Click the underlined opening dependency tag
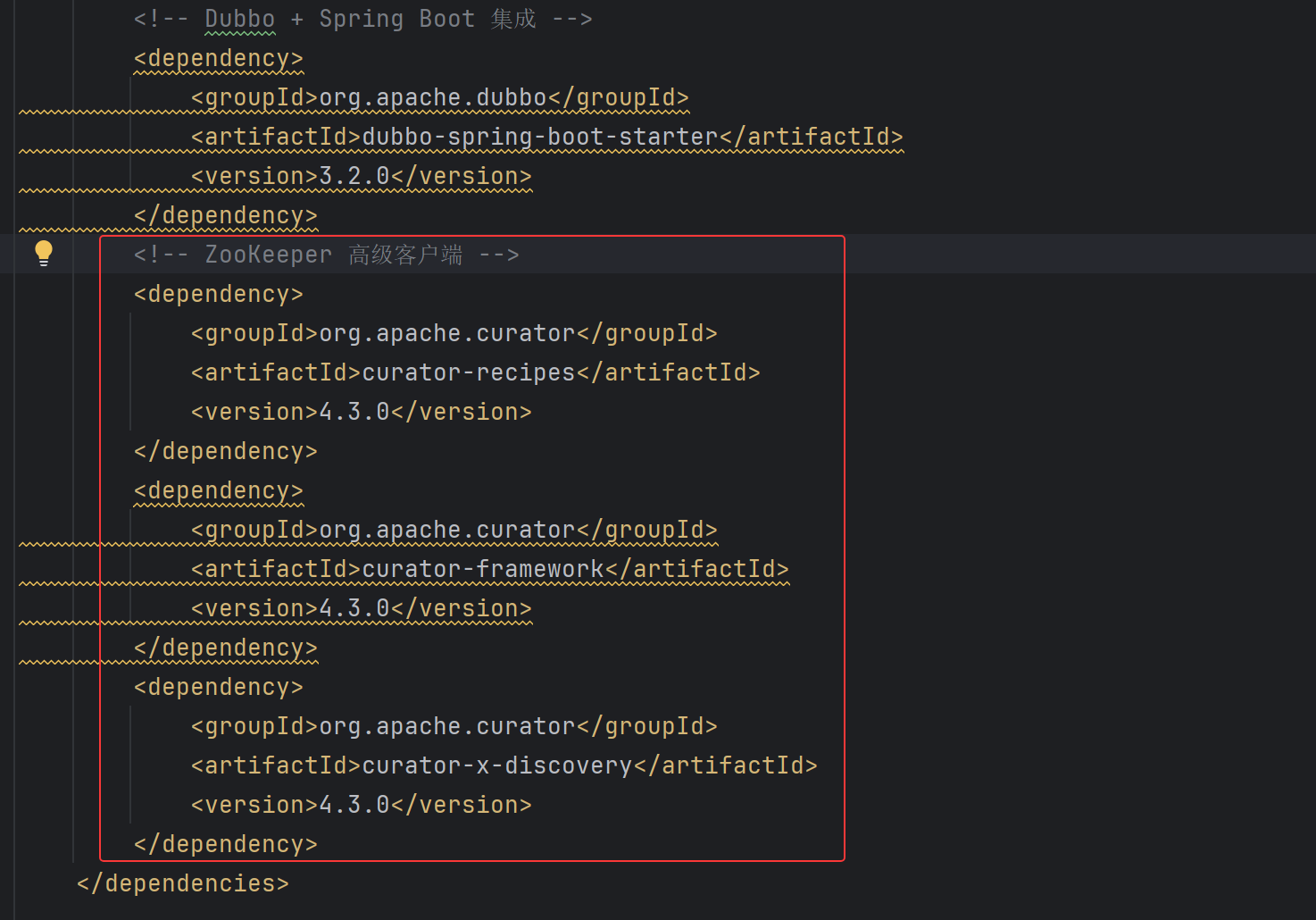 pyautogui.click(x=218, y=57)
